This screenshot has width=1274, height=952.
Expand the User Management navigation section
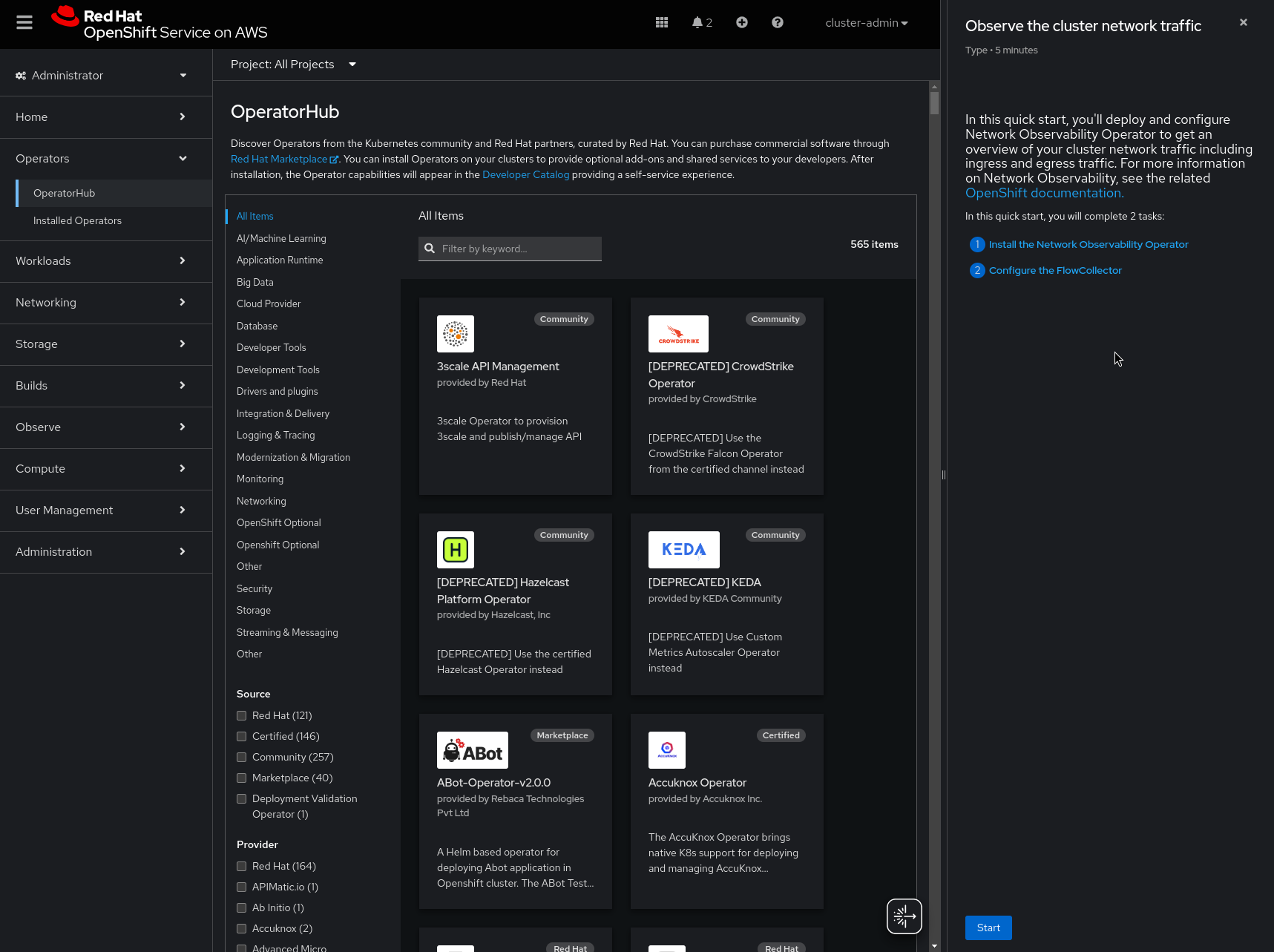coord(106,511)
